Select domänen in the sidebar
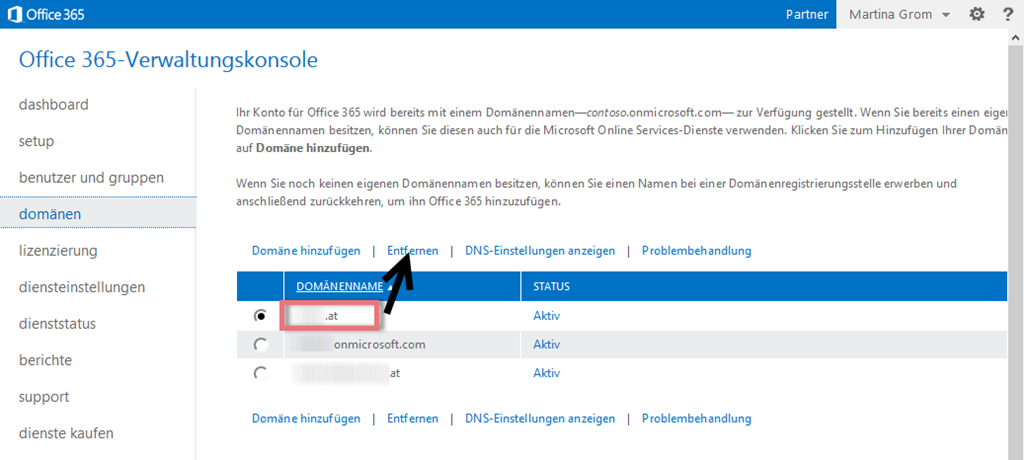Screen dimensions: 1024x460 (98, 214)
